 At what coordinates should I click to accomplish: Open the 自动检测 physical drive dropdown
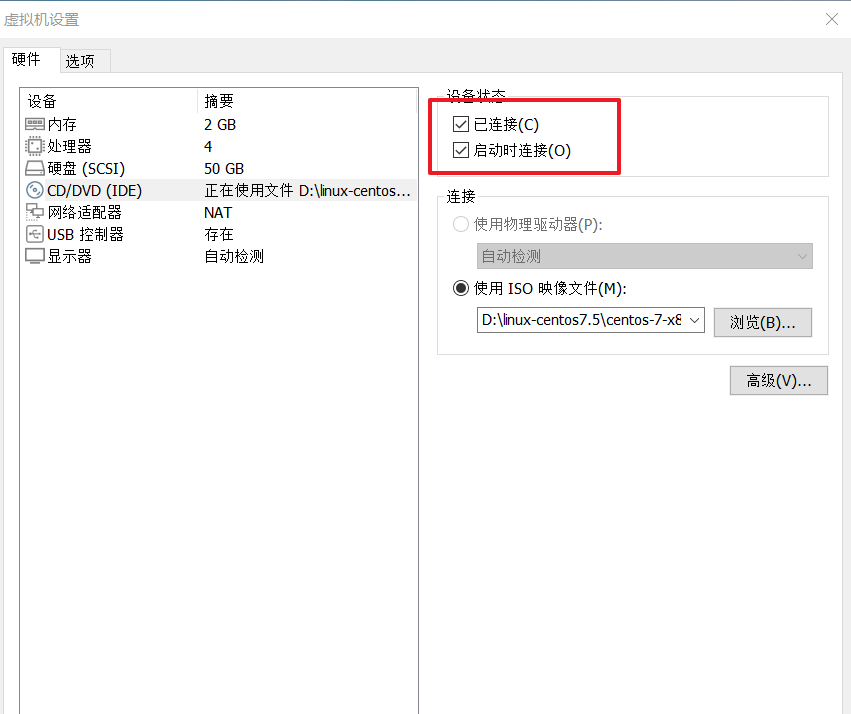(645, 256)
